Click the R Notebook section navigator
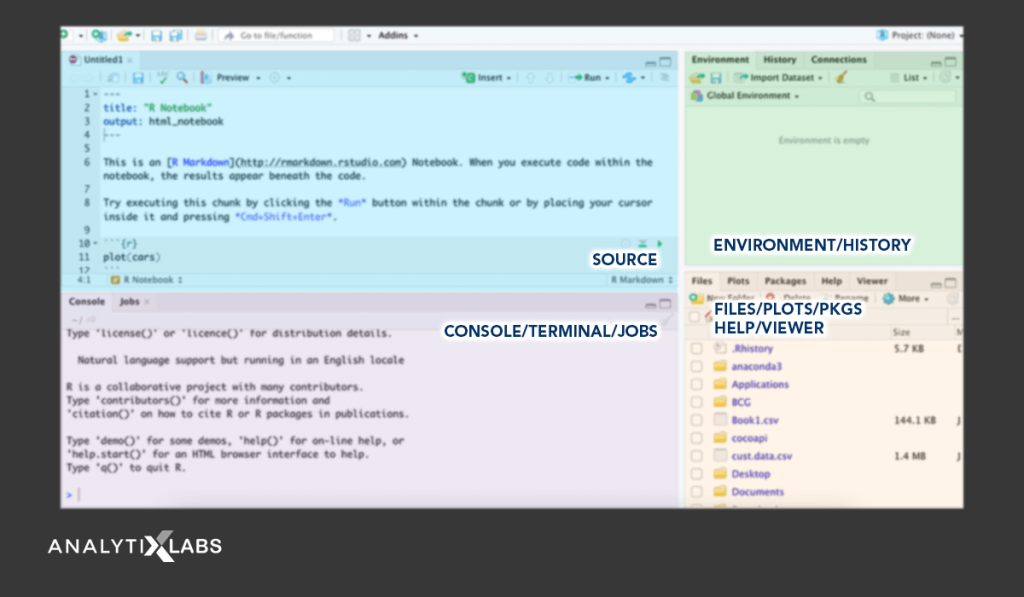 (x=146, y=280)
